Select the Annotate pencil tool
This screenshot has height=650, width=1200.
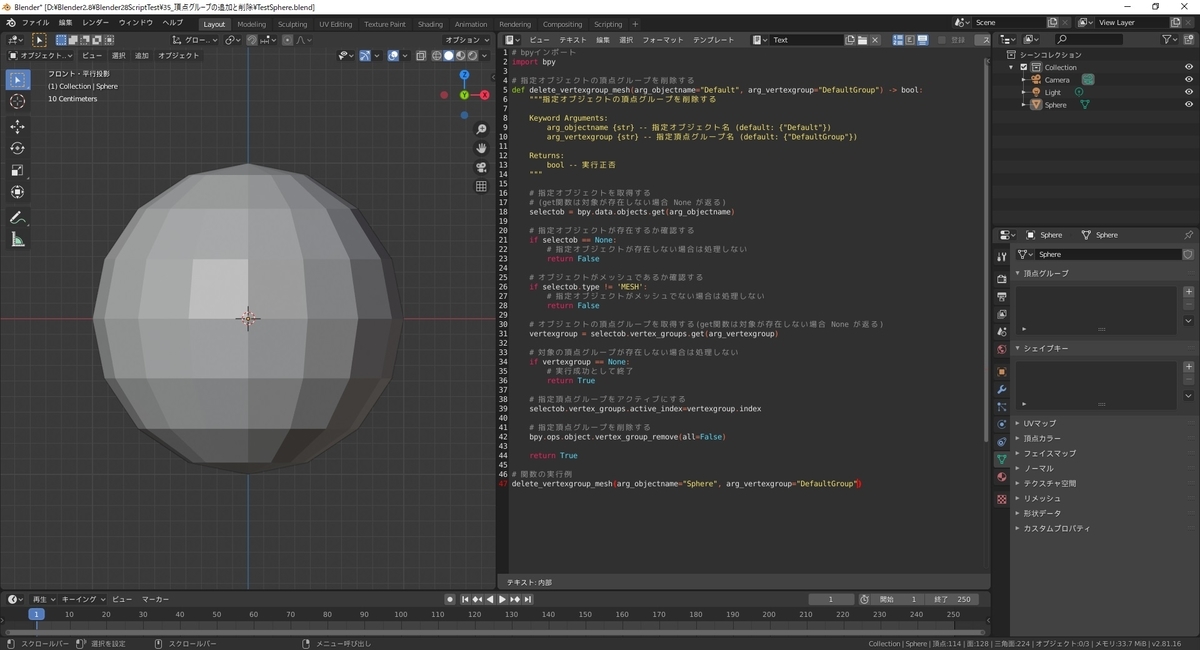pos(17,218)
